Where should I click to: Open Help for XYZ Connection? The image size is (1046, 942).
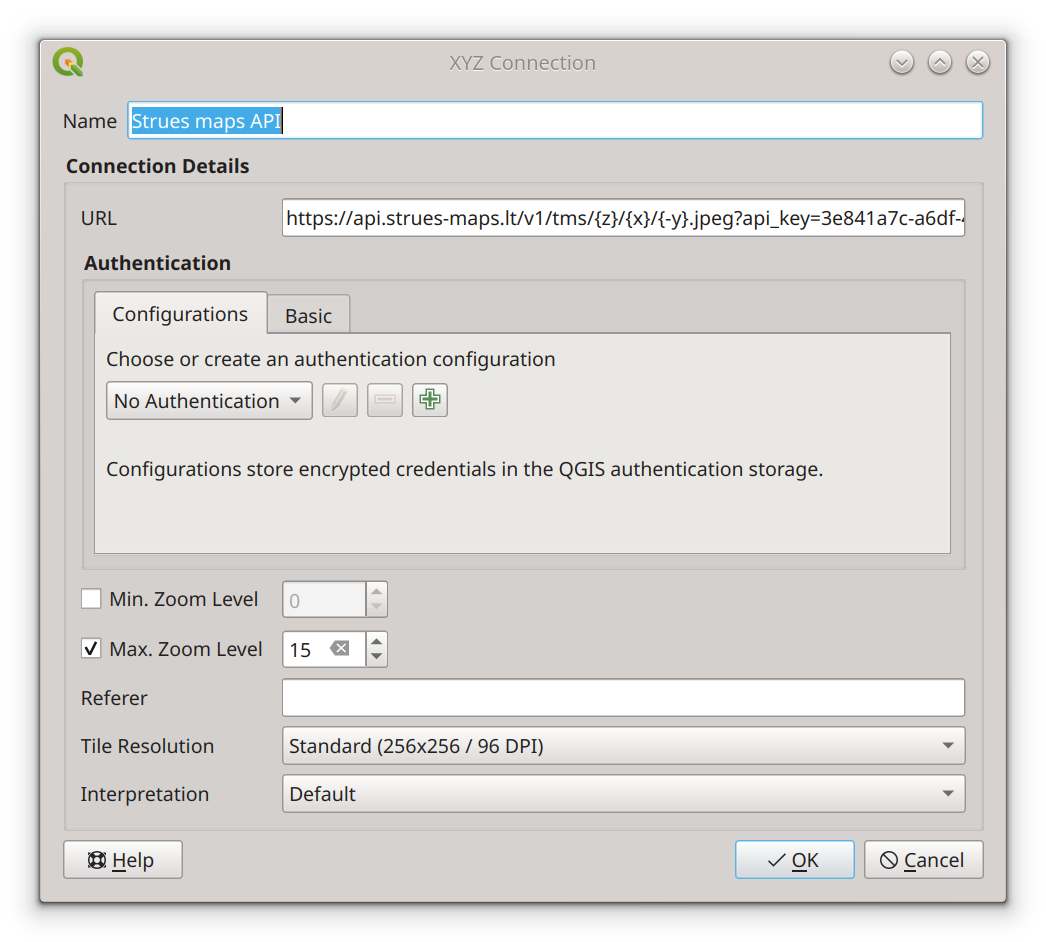click(x=123, y=860)
